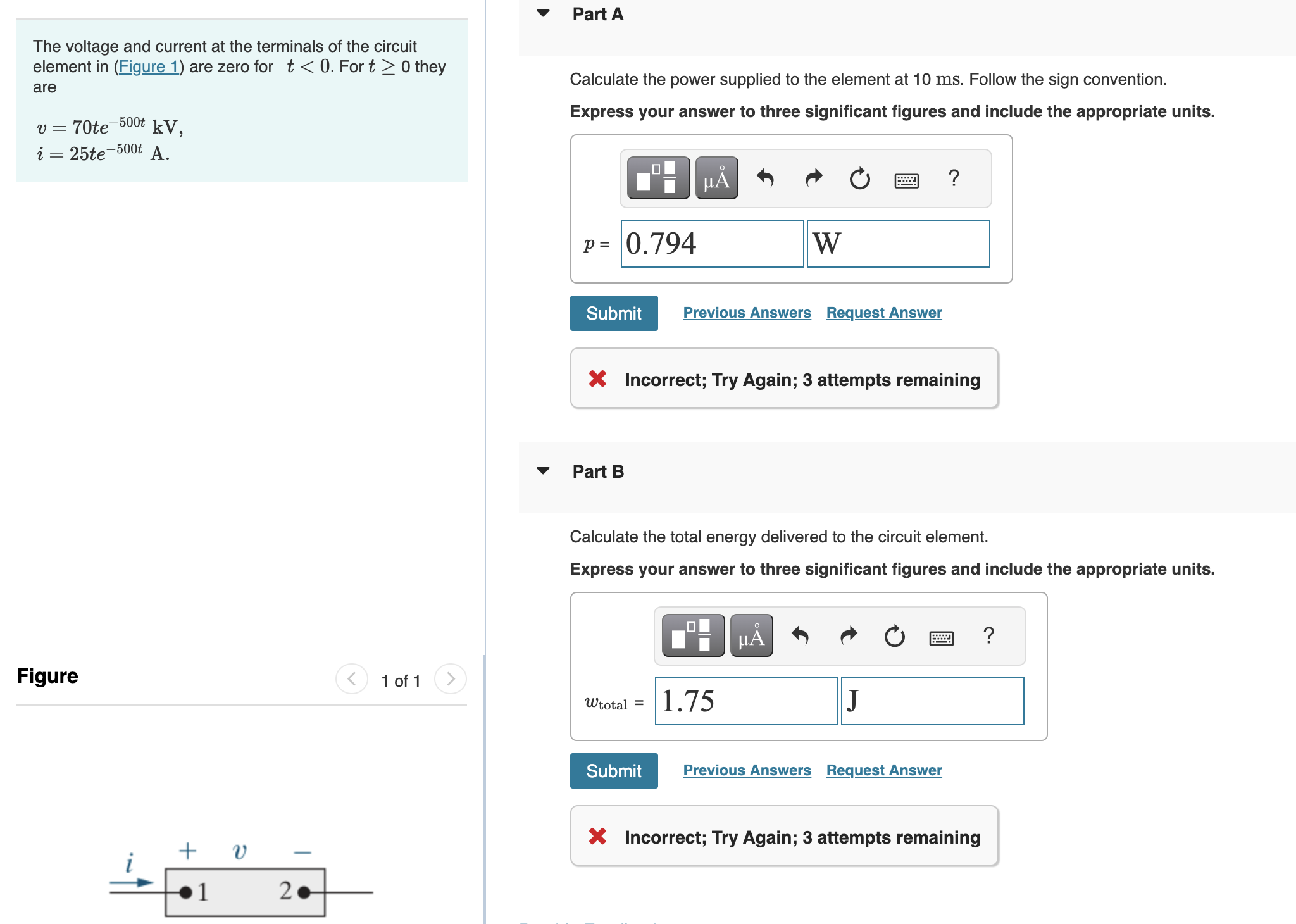1296x924 pixels.
Task: Submit the Part A answer
Action: click(x=613, y=313)
